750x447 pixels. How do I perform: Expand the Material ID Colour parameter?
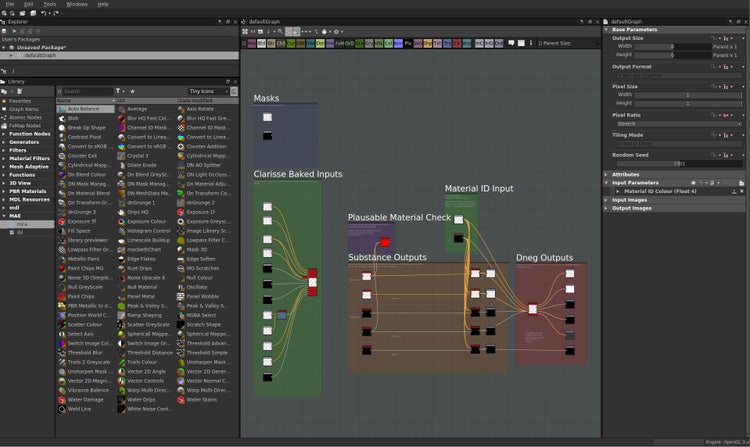[x=618, y=192]
